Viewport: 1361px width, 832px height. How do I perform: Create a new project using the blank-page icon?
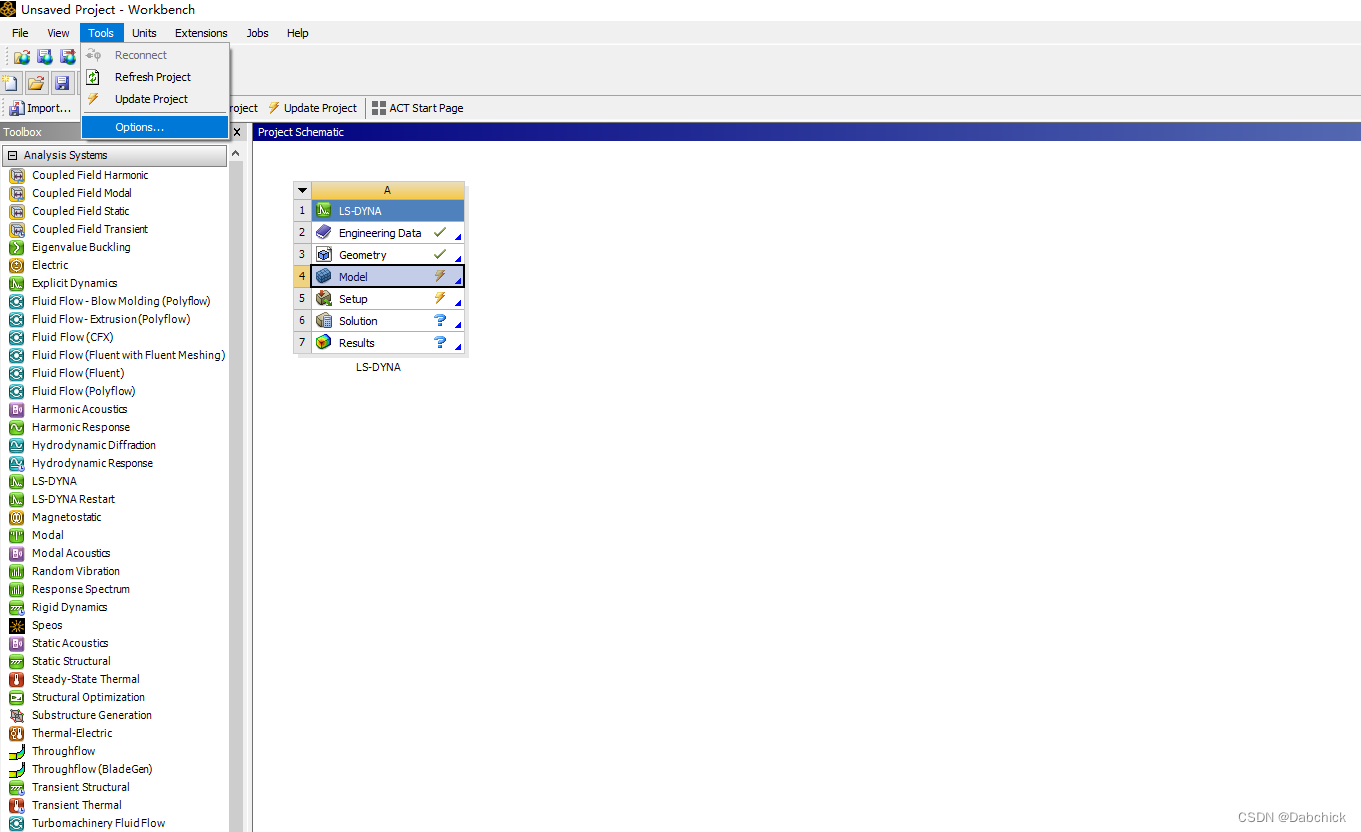[11, 83]
